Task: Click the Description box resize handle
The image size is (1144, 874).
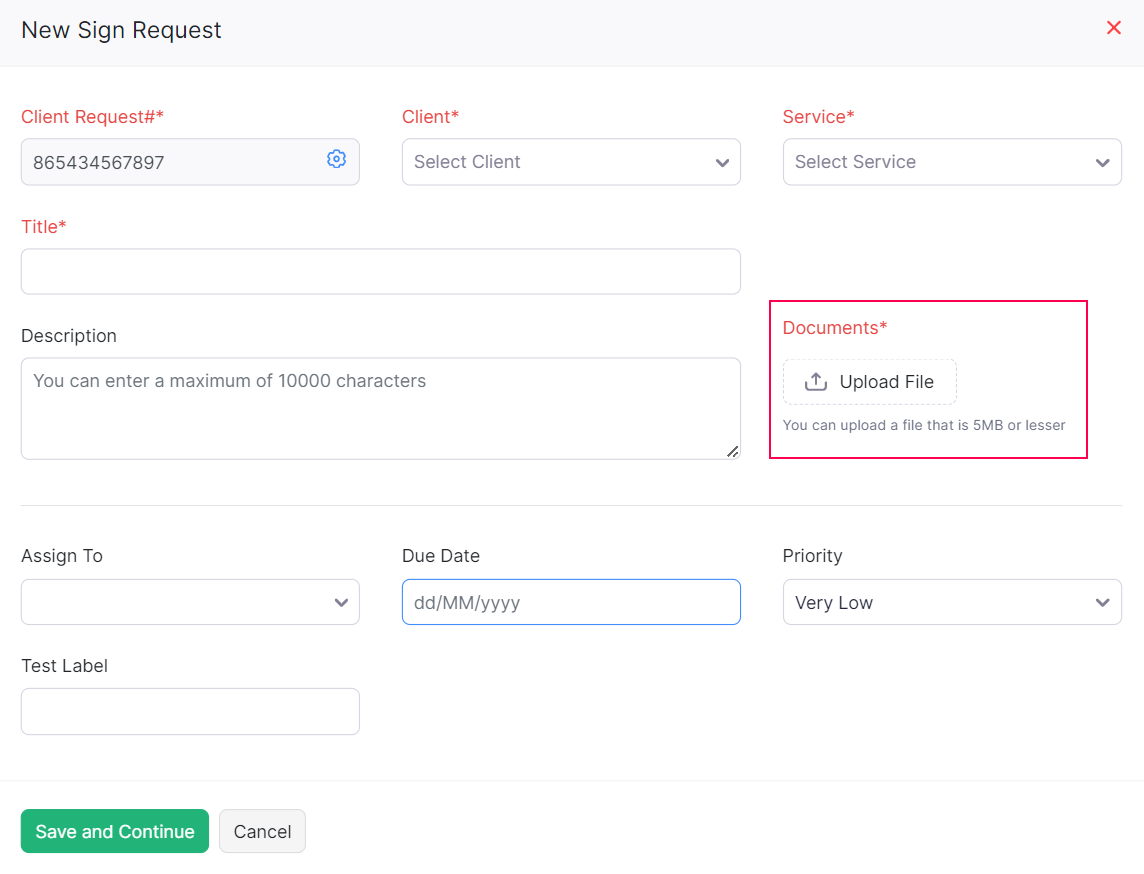Action: click(x=733, y=452)
